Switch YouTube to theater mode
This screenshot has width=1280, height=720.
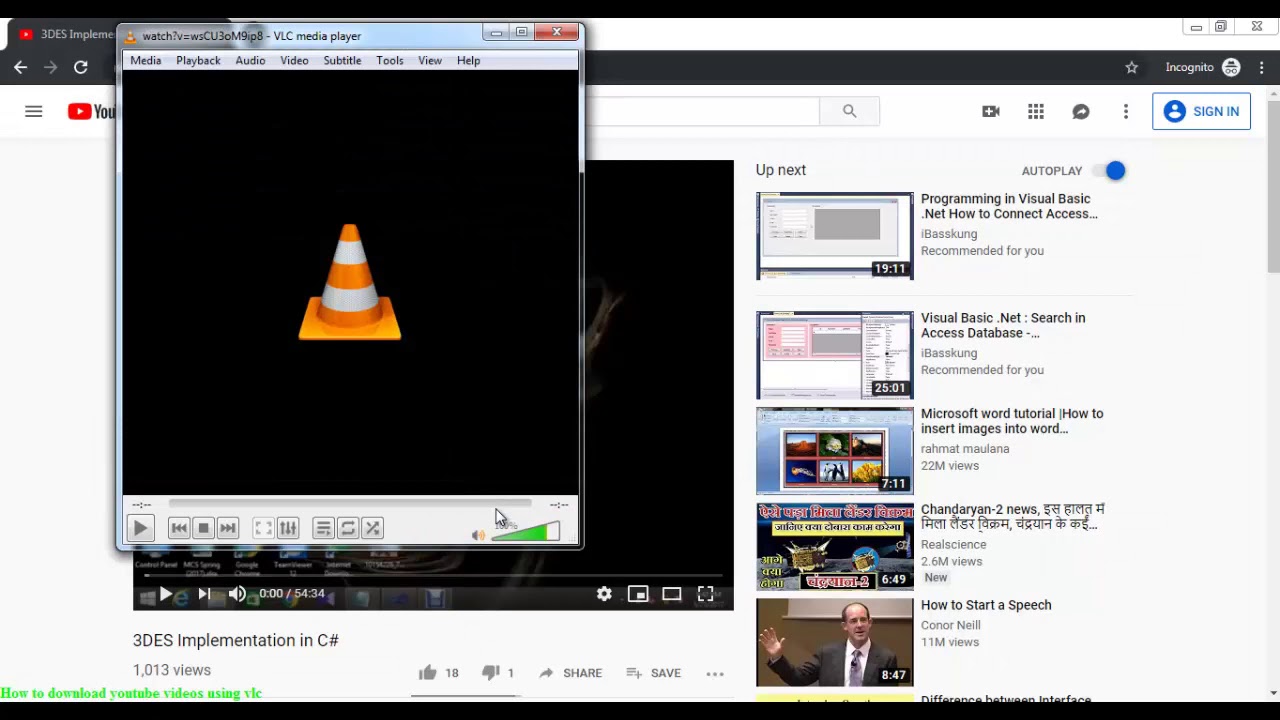coord(672,593)
